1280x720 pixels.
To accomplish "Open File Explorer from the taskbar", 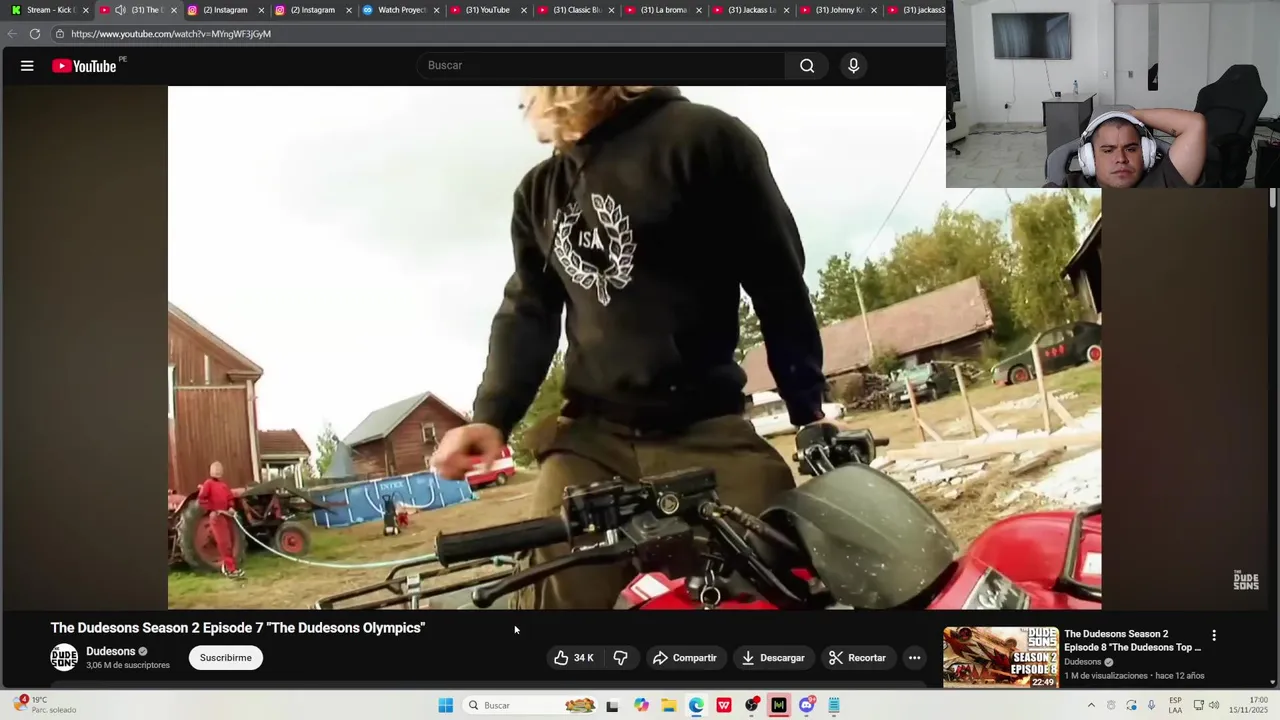I will pos(669,705).
